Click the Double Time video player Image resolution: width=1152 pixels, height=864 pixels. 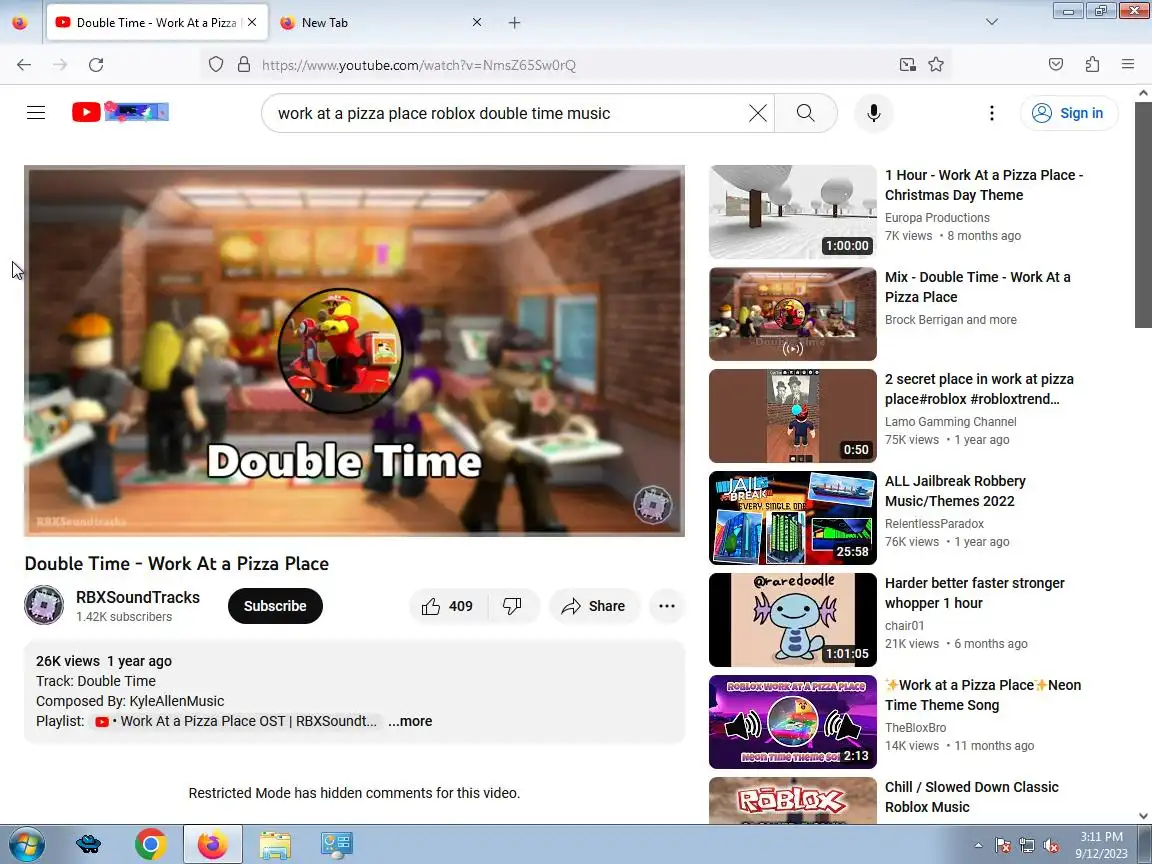click(x=354, y=350)
